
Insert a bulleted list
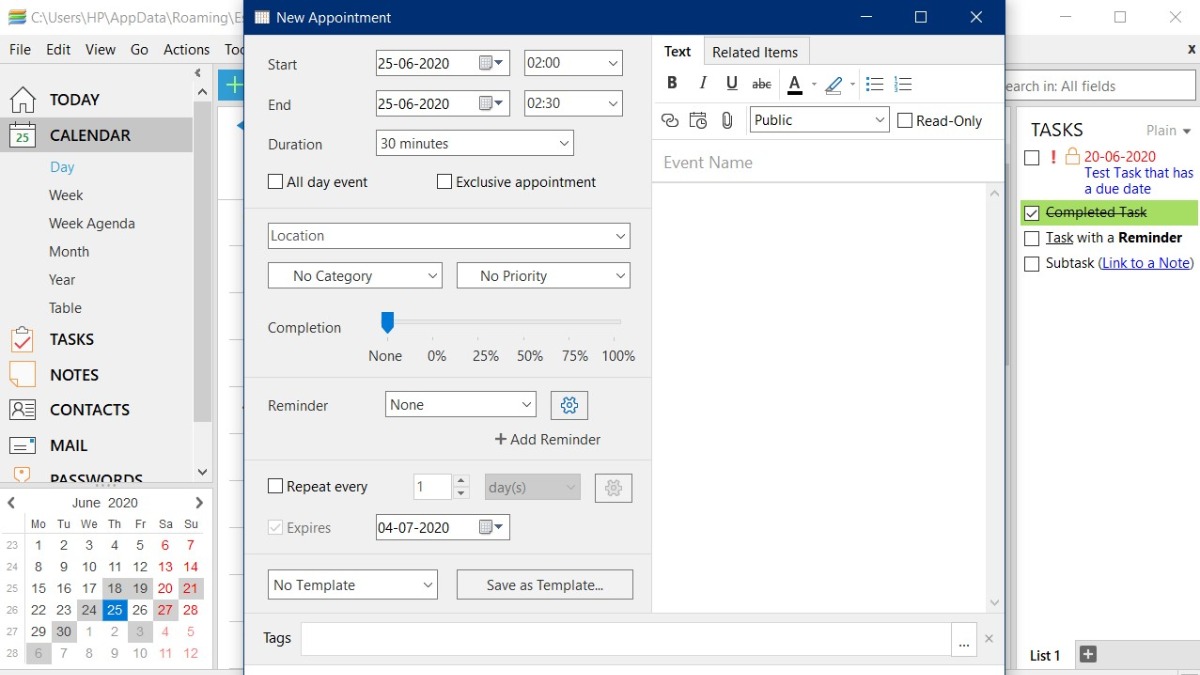(x=874, y=84)
